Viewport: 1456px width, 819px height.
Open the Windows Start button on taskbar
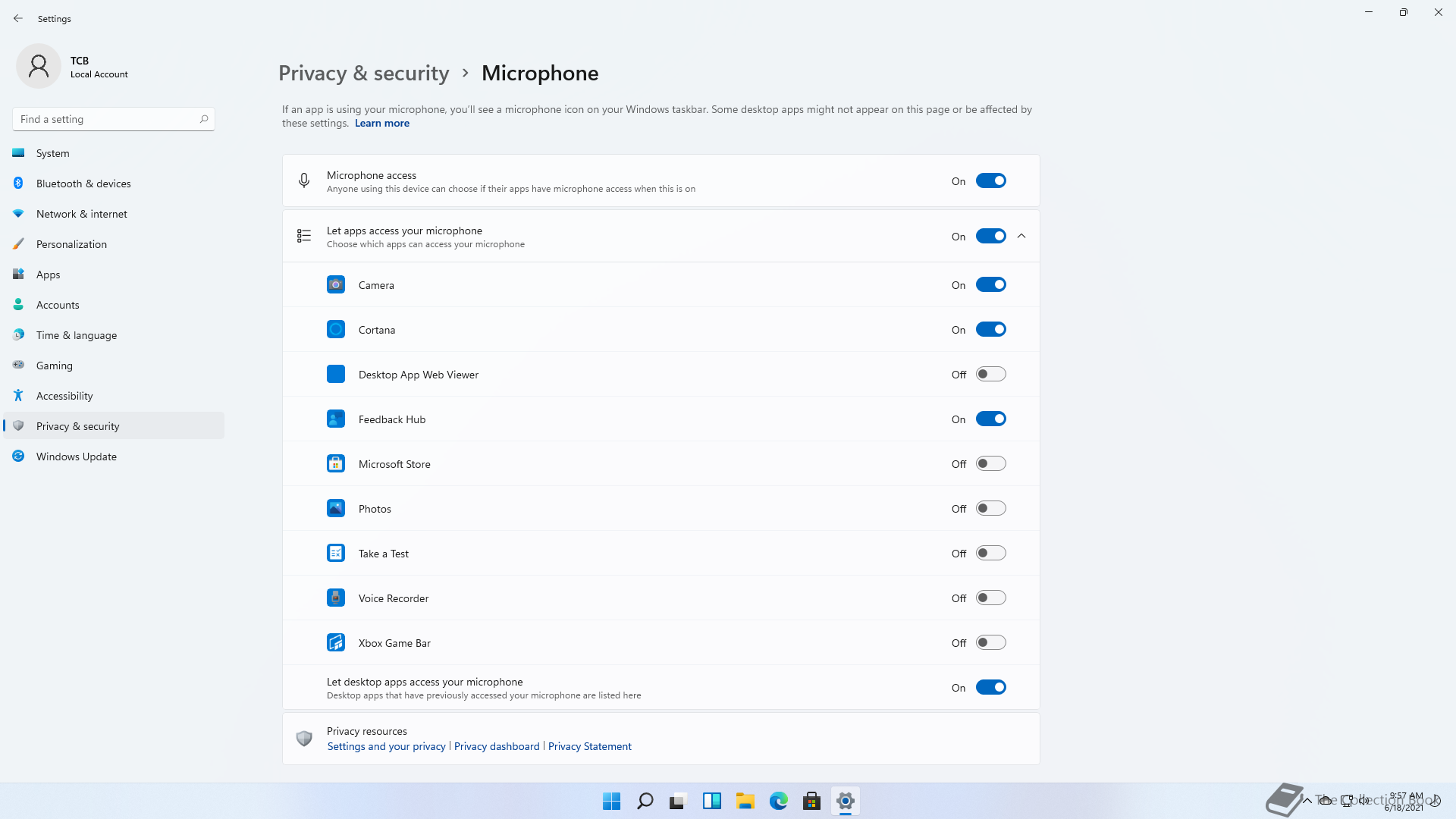(611, 801)
